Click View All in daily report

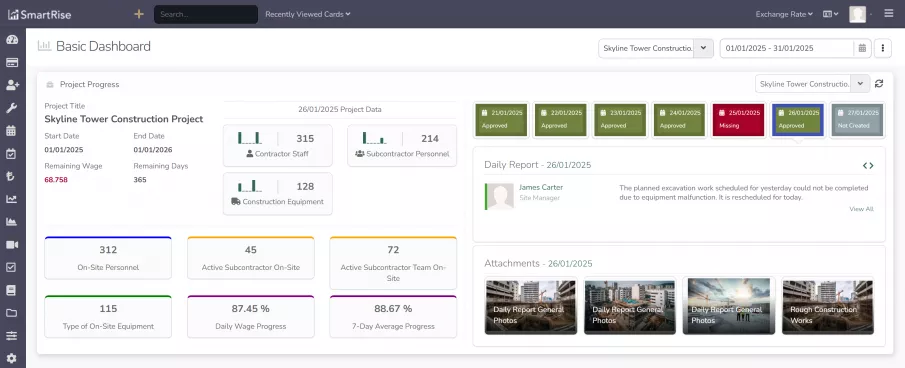tap(861, 209)
